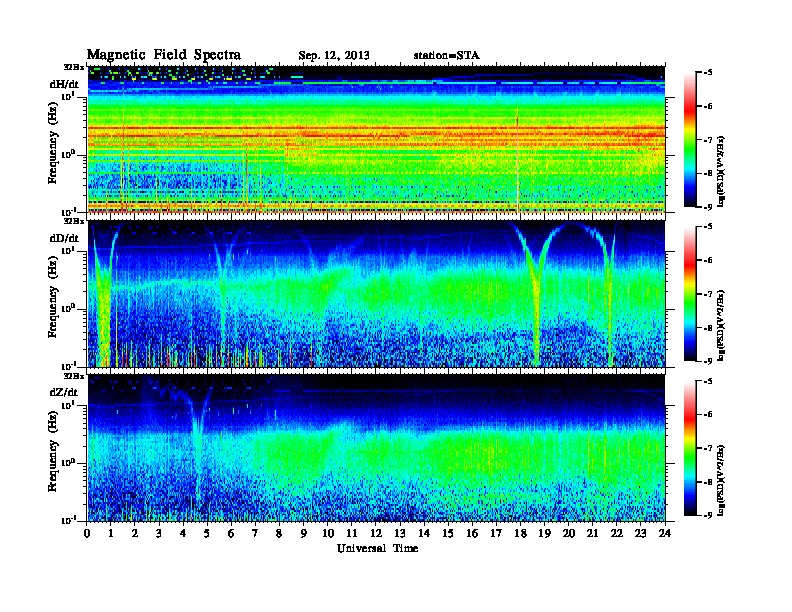Click the hour 18 tick label
The width and height of the screenshot is (792, 612).
pos(520,533)
